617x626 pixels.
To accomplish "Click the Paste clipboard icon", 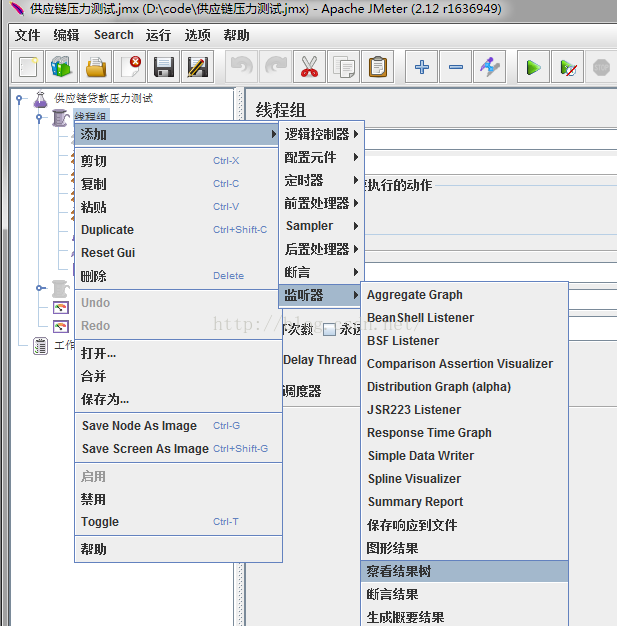I will (x=377, y=67).
